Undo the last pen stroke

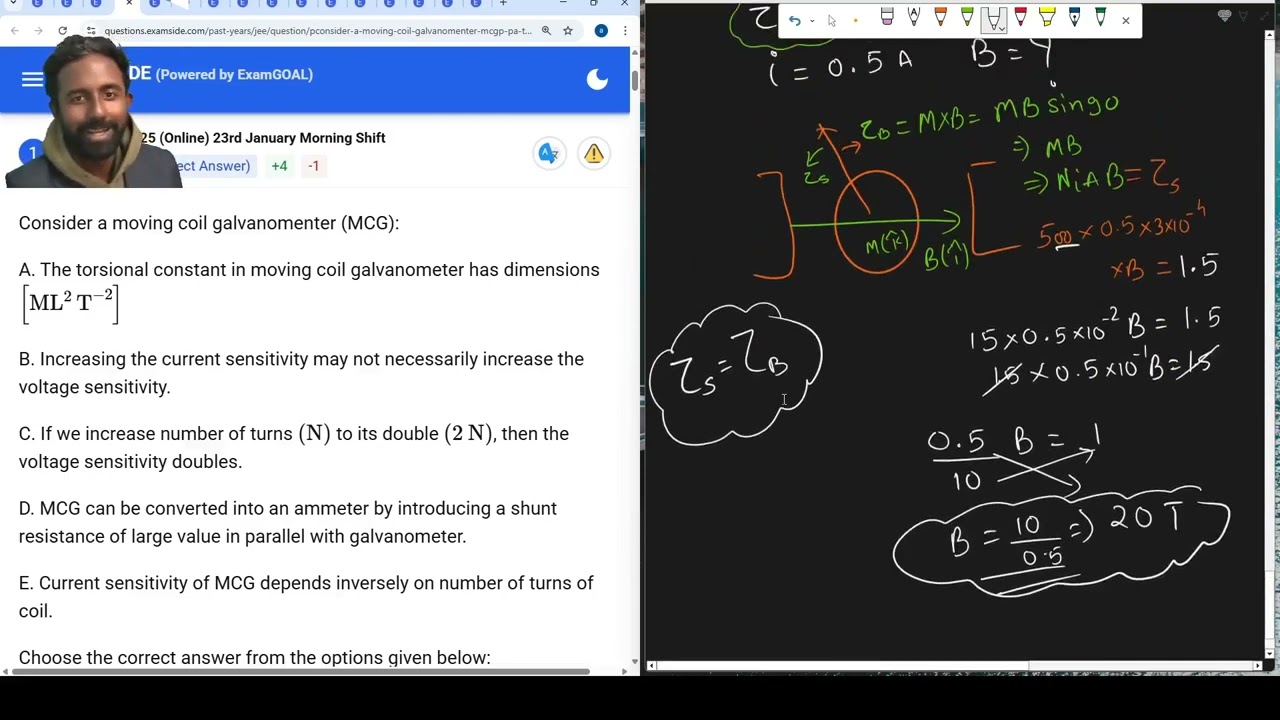pyautogui.click(x=794, y=20)
